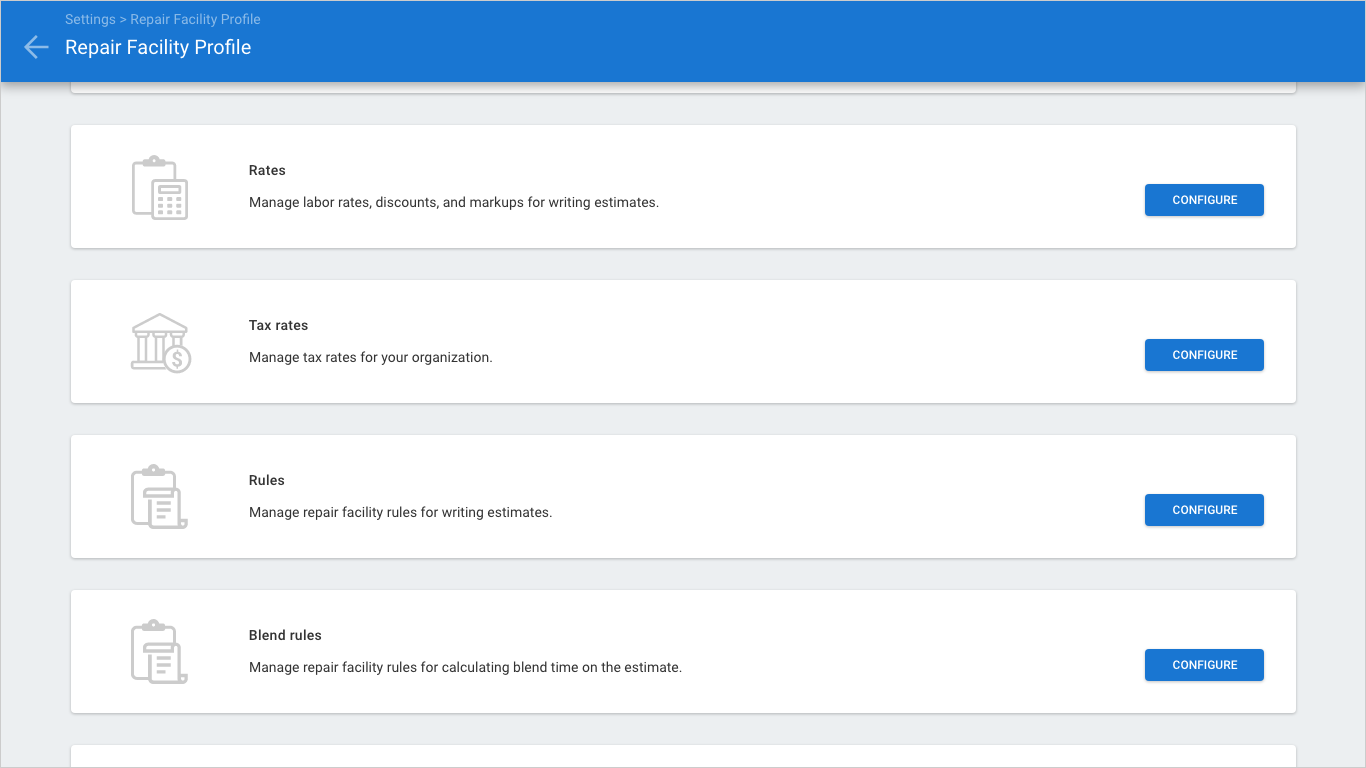1366x768 pixels.
Task: Configure Blend rules settings
Action: [x=1204, y=665]
